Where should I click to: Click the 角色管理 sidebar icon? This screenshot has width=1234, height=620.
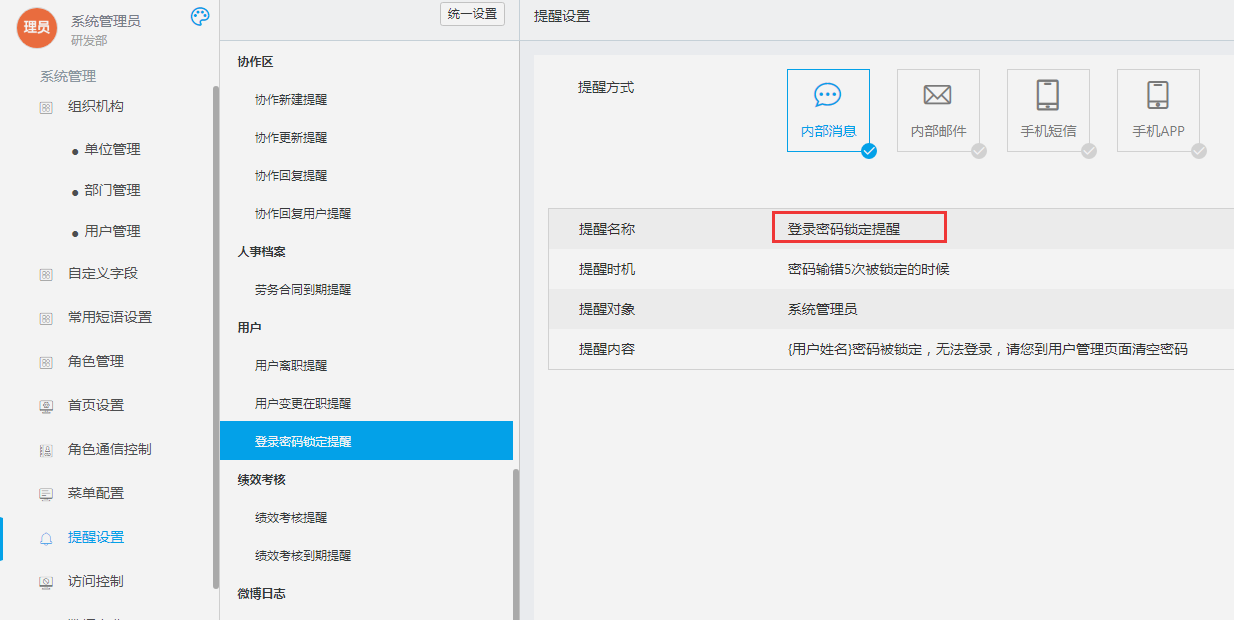click(46, 362)
